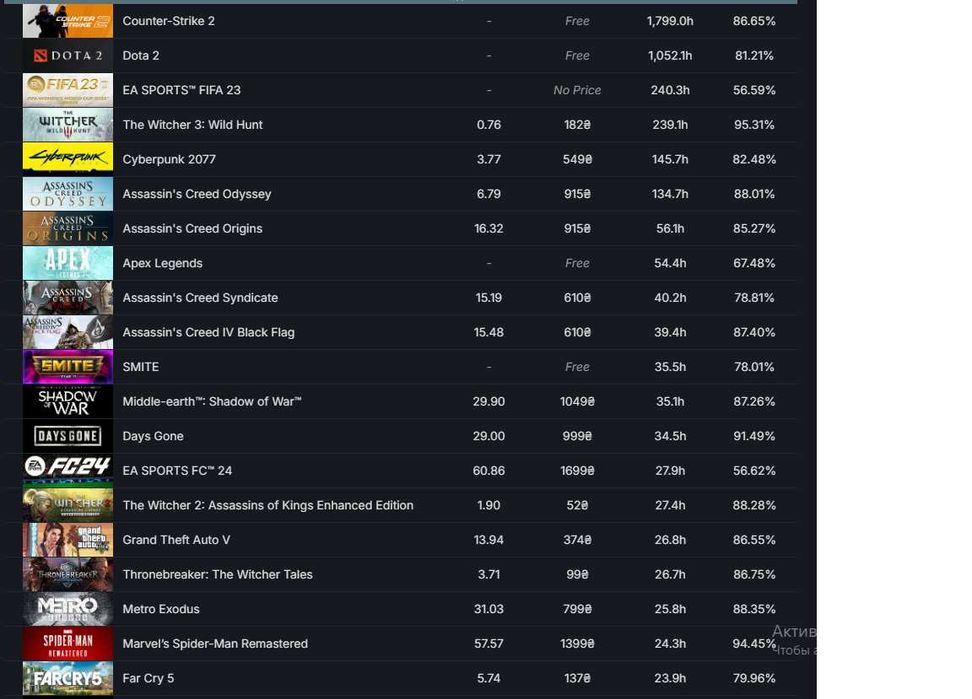Click the 99₴ price for Thronebreaker

577,574
